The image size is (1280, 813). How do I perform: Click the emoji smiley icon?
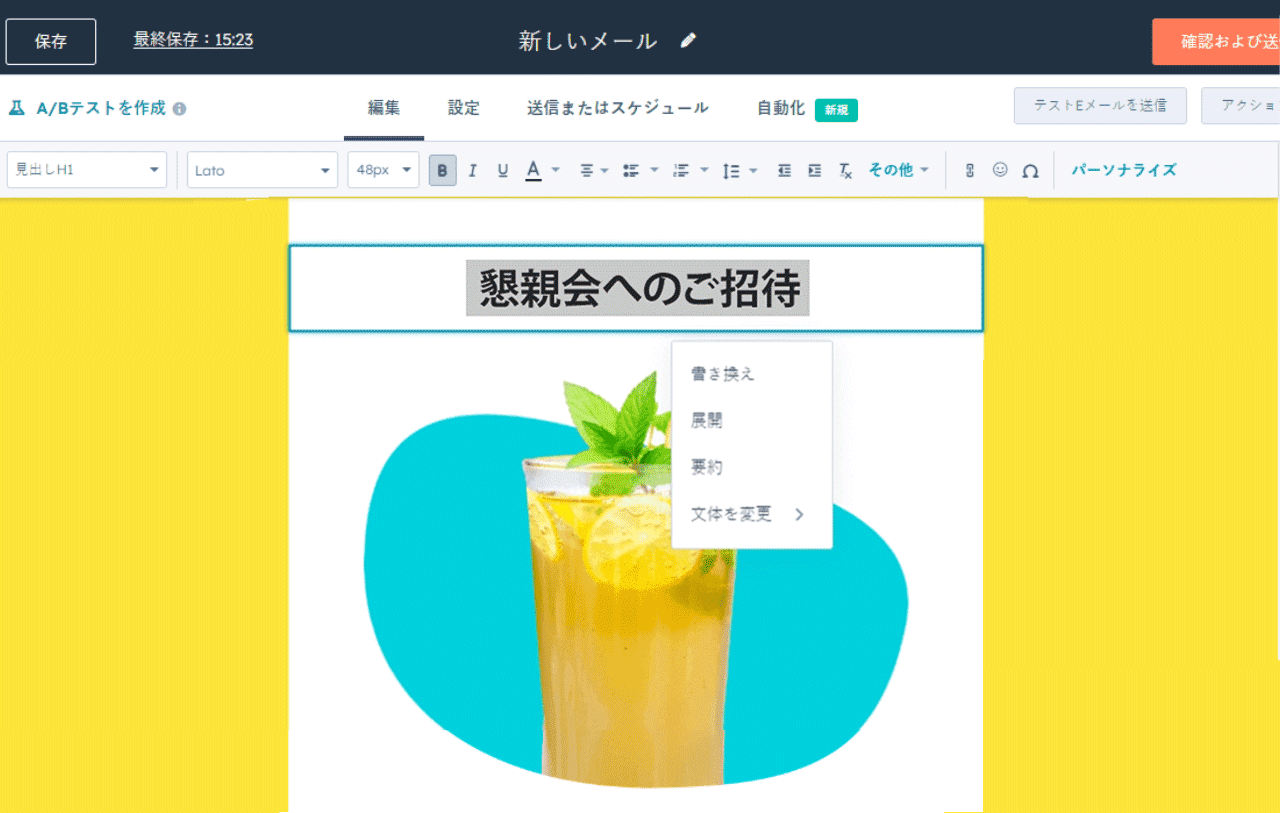point(1000,170)
